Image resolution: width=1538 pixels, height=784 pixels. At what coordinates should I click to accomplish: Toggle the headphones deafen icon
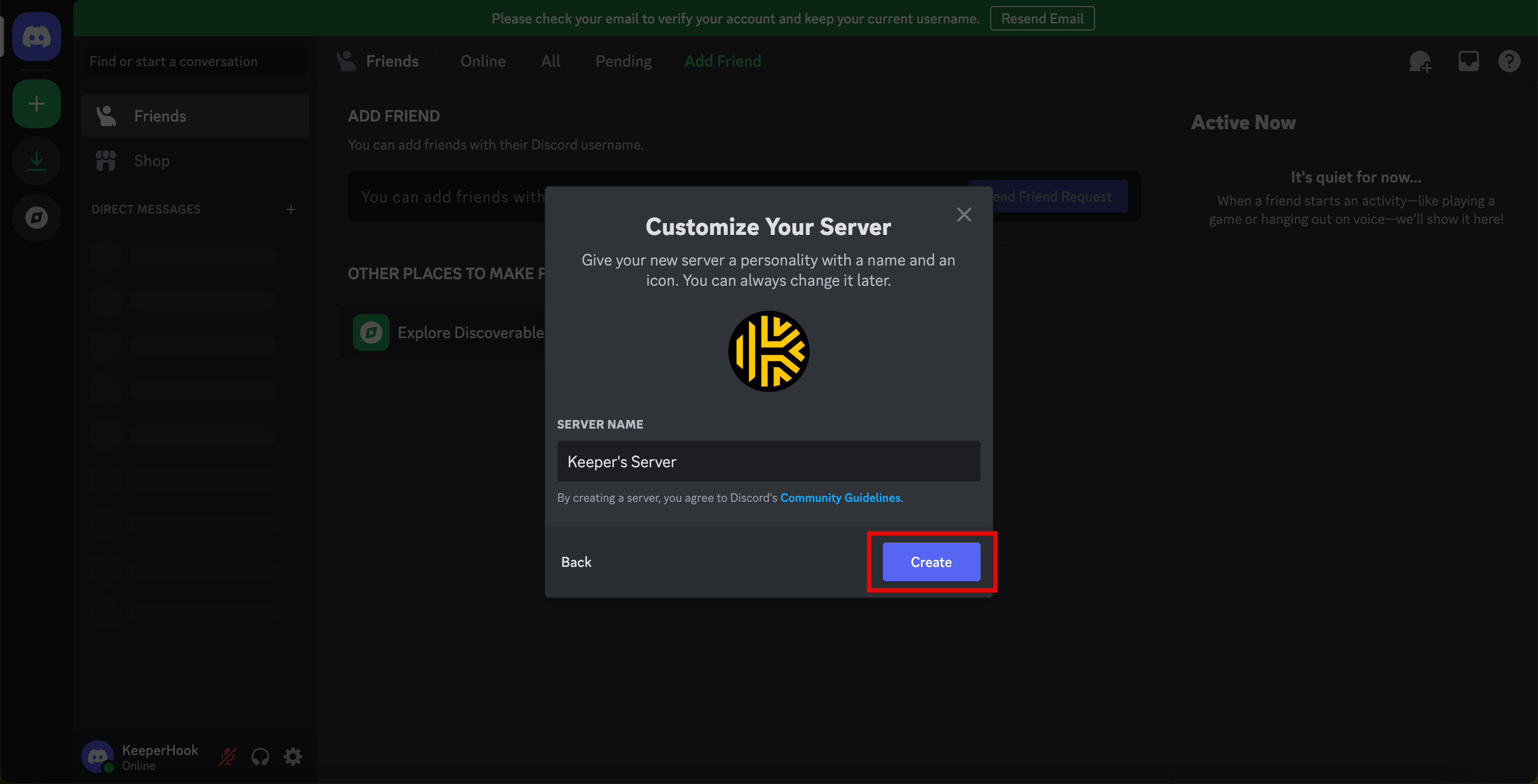[260, 757]
